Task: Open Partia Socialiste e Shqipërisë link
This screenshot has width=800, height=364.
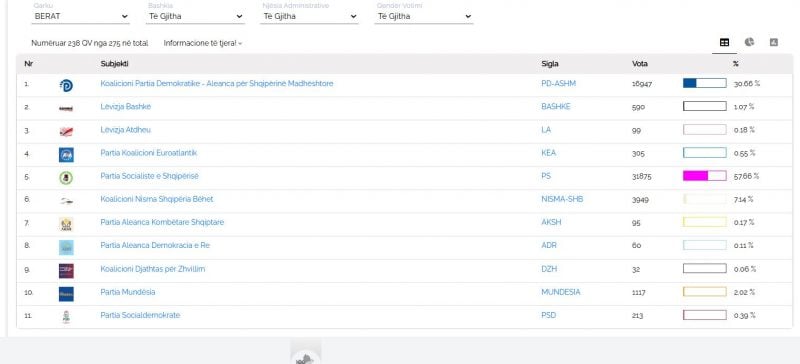Action: pyautogui.click(x=149, y=176)
